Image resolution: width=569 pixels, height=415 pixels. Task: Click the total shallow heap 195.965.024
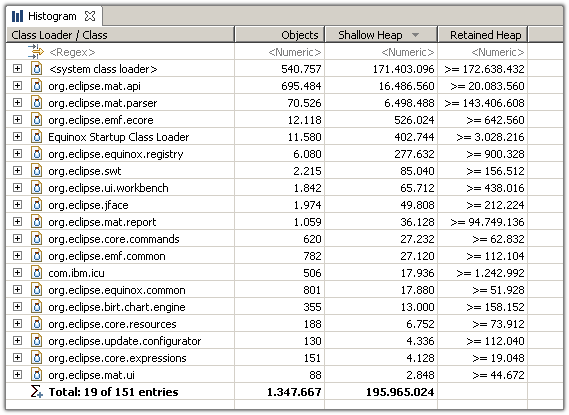tap(400, 392)
